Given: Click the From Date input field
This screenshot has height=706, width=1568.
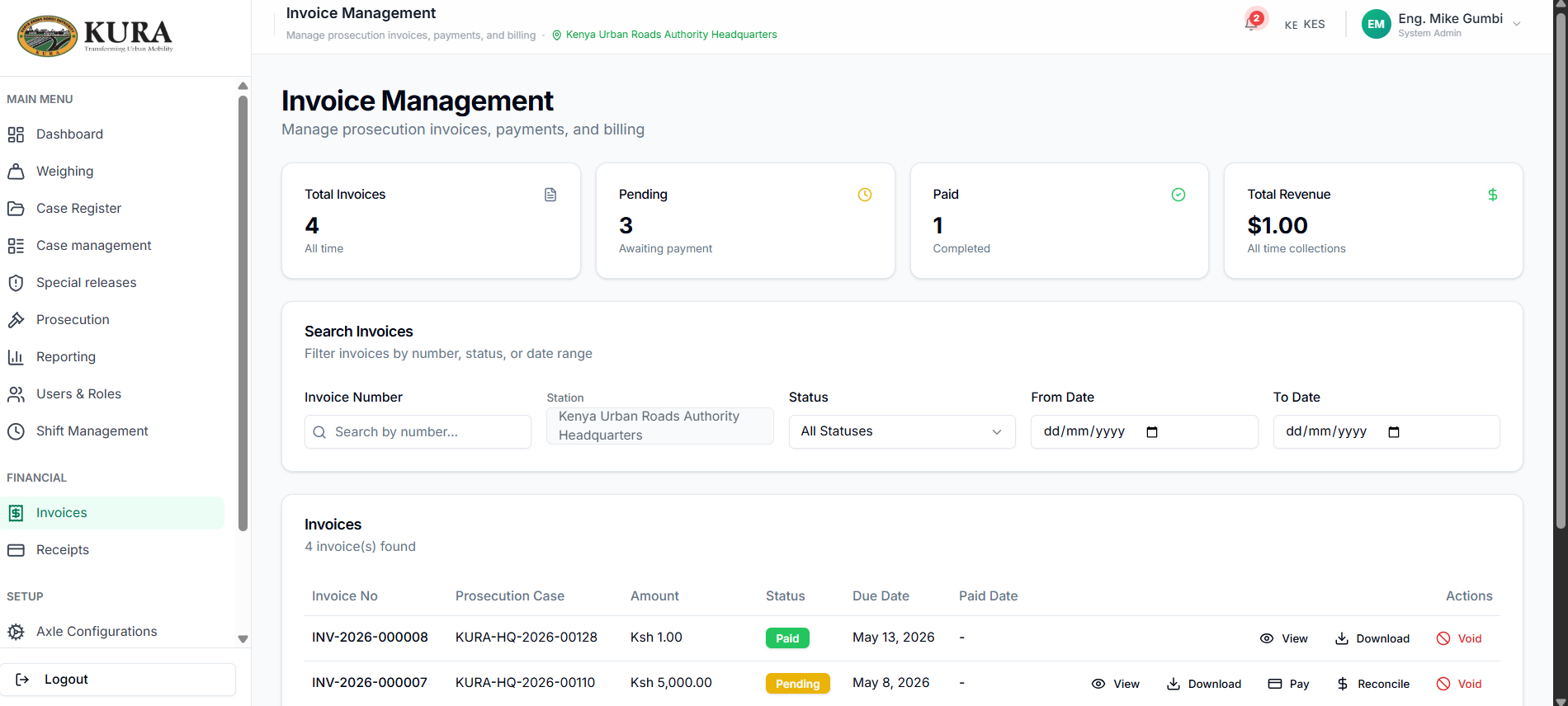Looking at the screenshot, I should [1145, 432].
